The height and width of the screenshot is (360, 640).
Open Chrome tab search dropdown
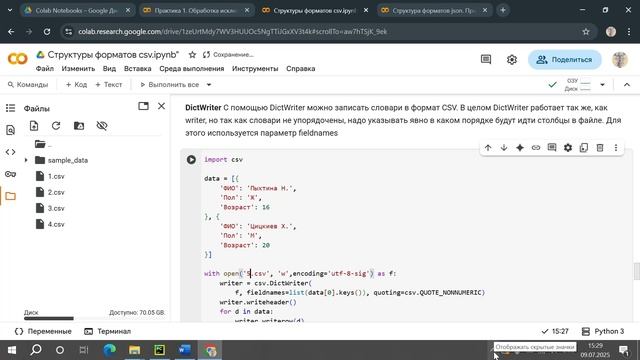click(9, 10)
